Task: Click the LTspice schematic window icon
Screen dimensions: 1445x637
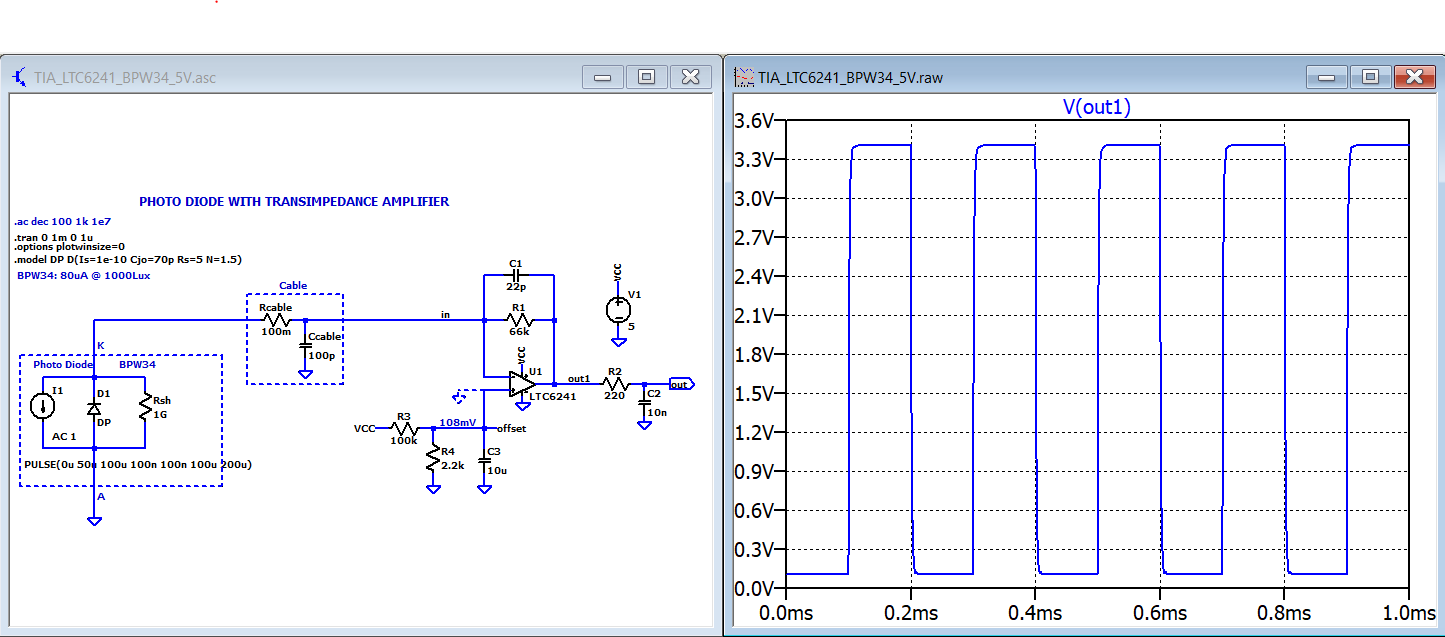Action: [x=21, y=77]
